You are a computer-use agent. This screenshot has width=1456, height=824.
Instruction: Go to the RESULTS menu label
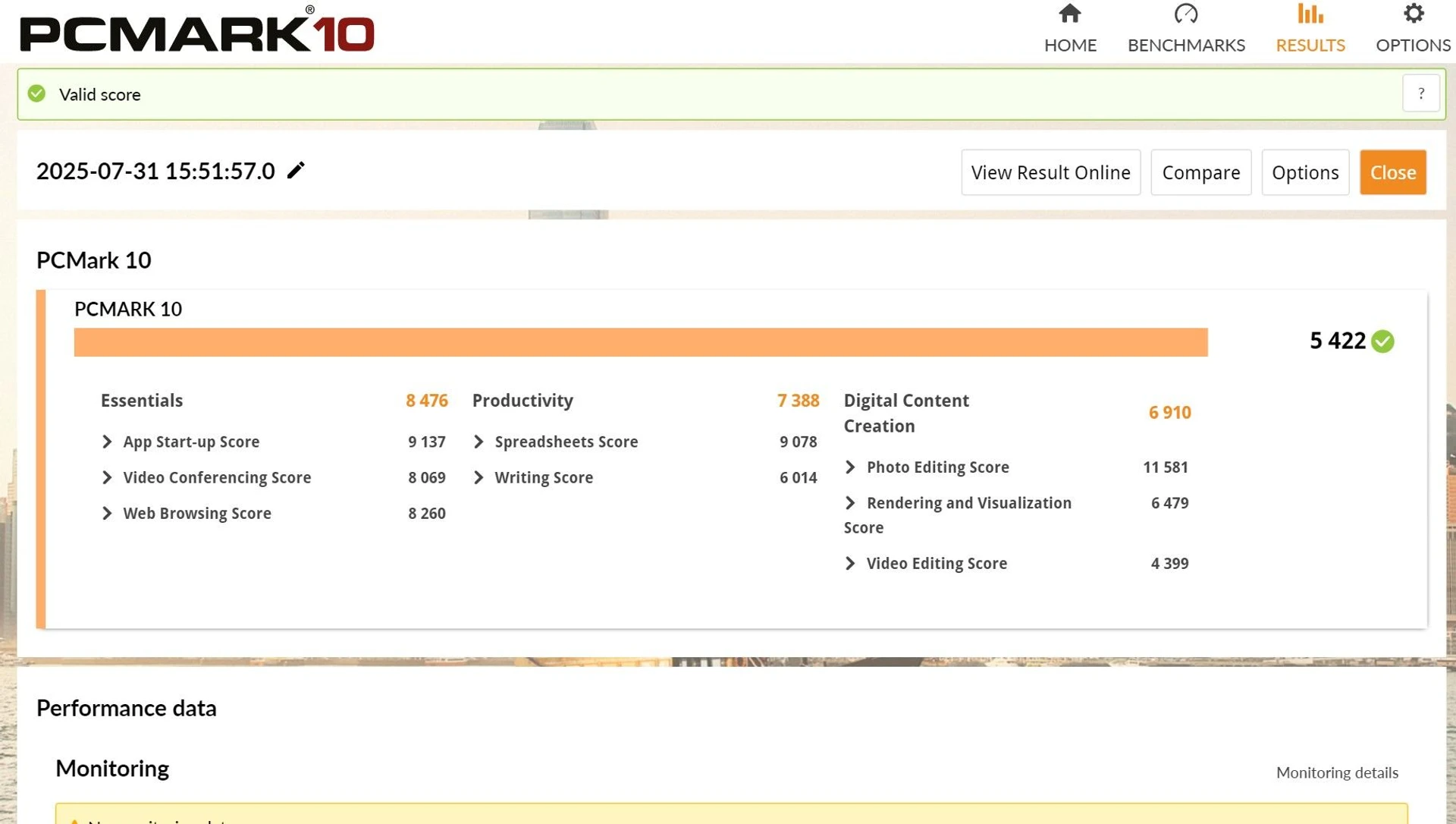tap(1310, 46)
